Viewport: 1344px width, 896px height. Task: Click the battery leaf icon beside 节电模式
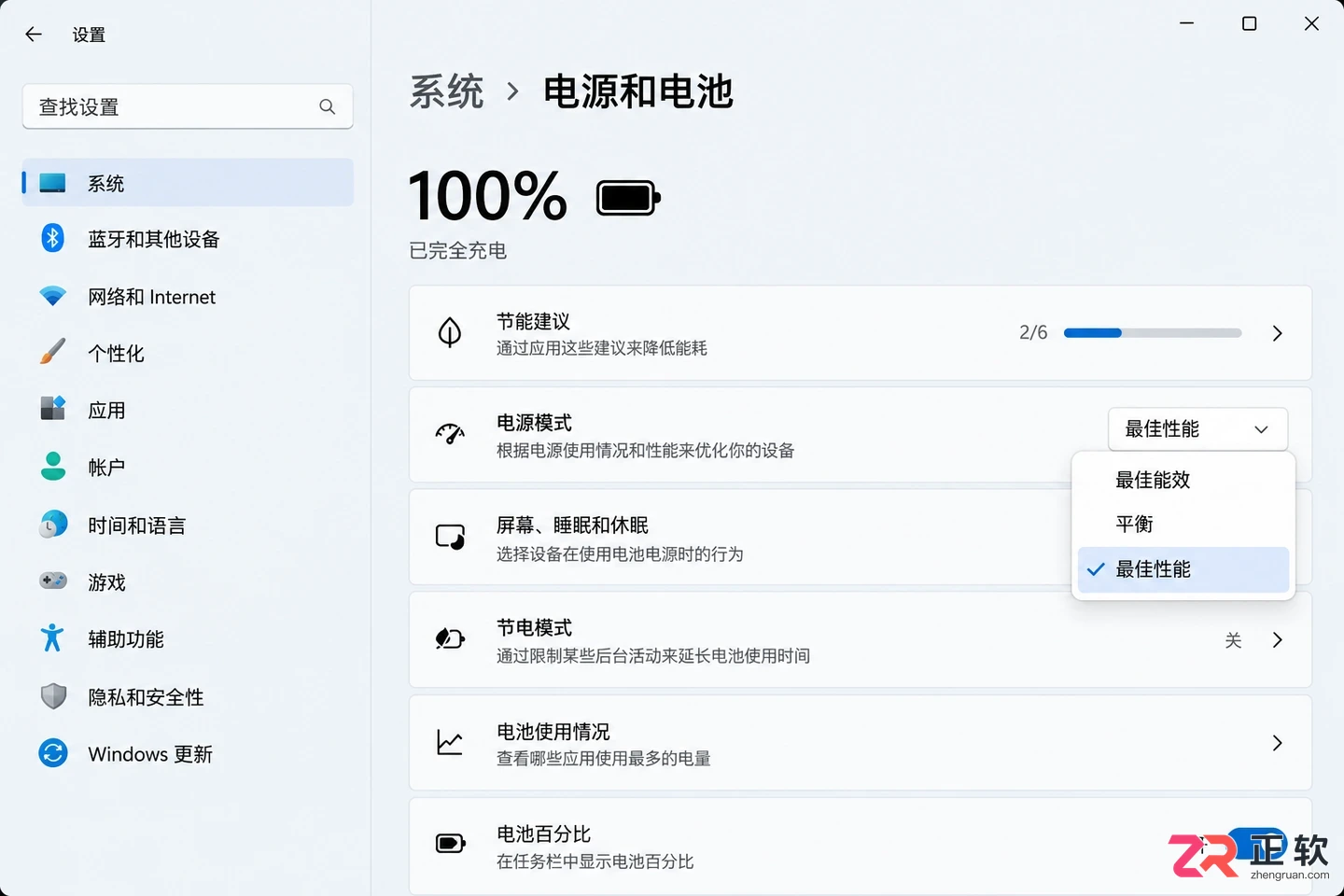[450, 639]
